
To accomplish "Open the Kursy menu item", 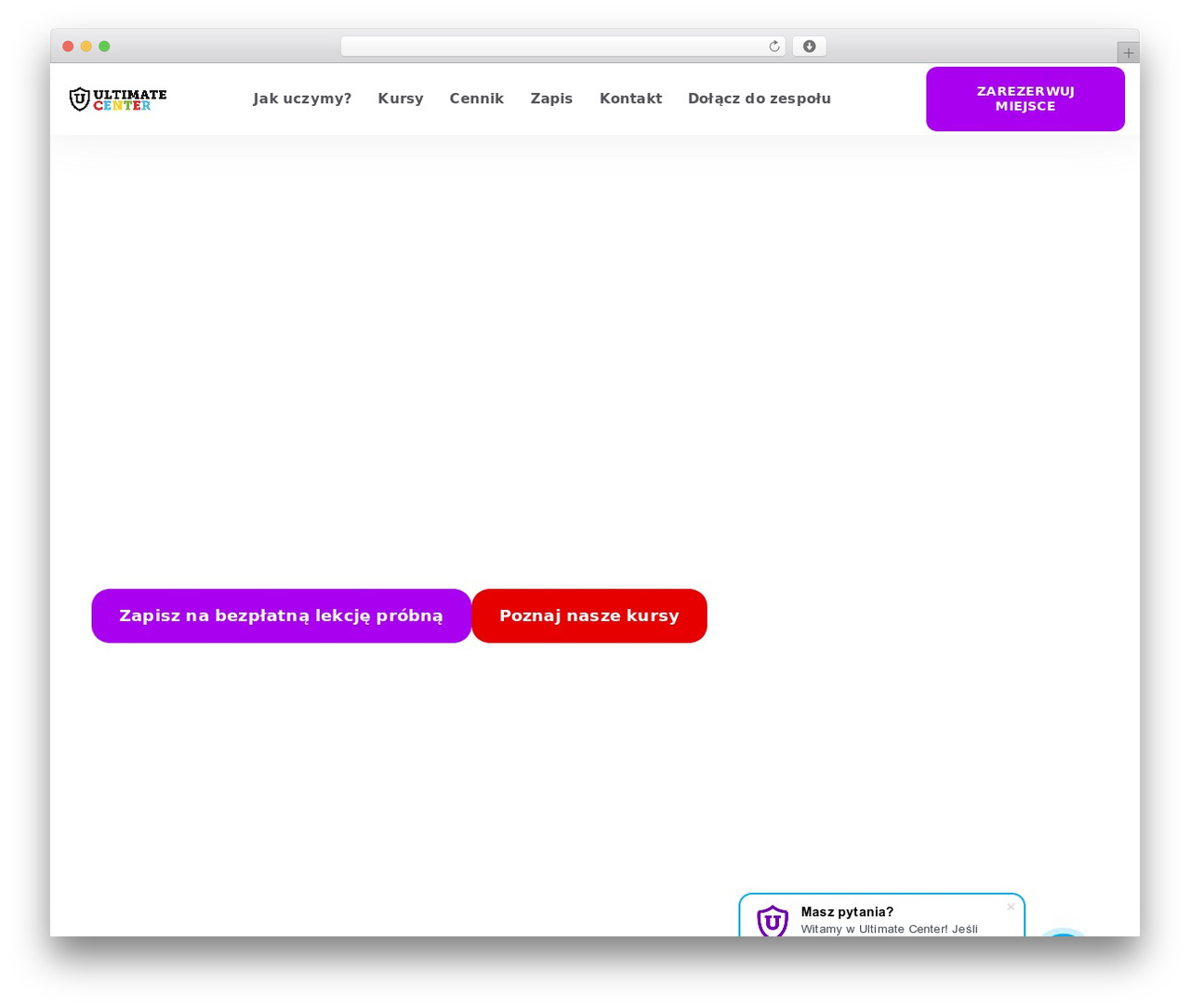I will click(401, 99).
